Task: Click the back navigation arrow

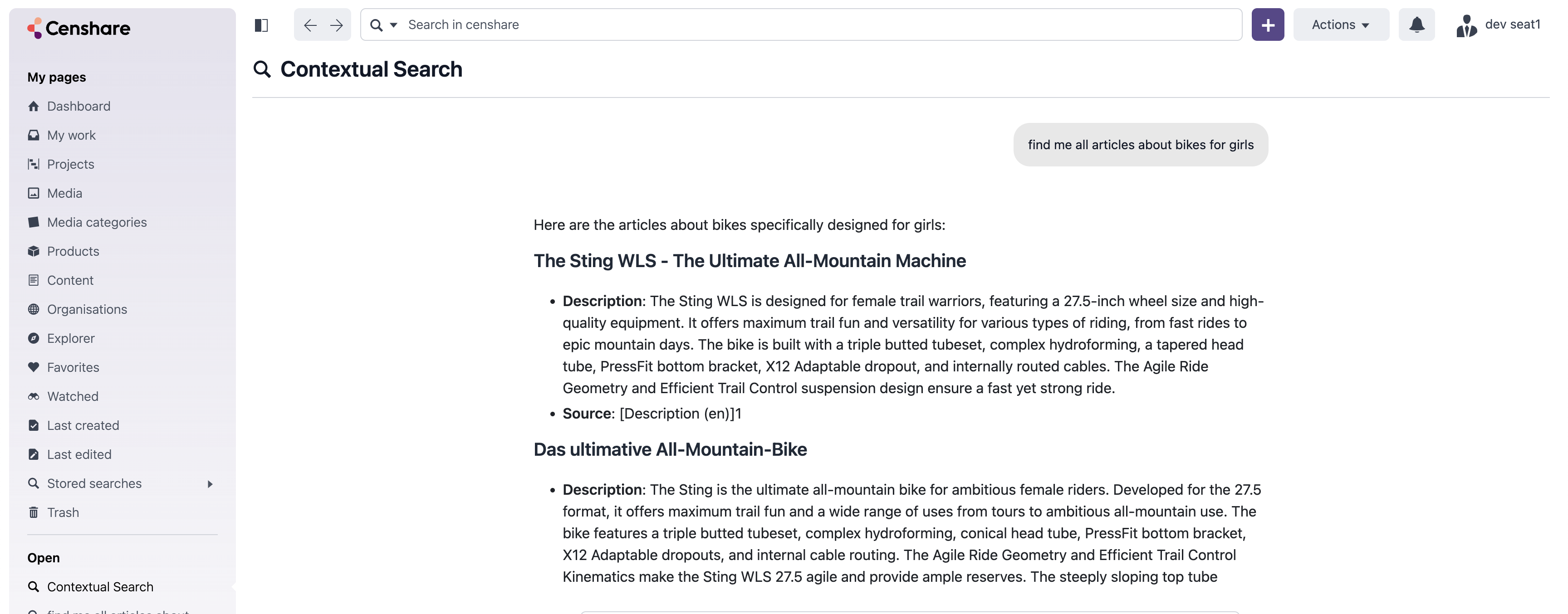Action: click(x=310, y=25)
